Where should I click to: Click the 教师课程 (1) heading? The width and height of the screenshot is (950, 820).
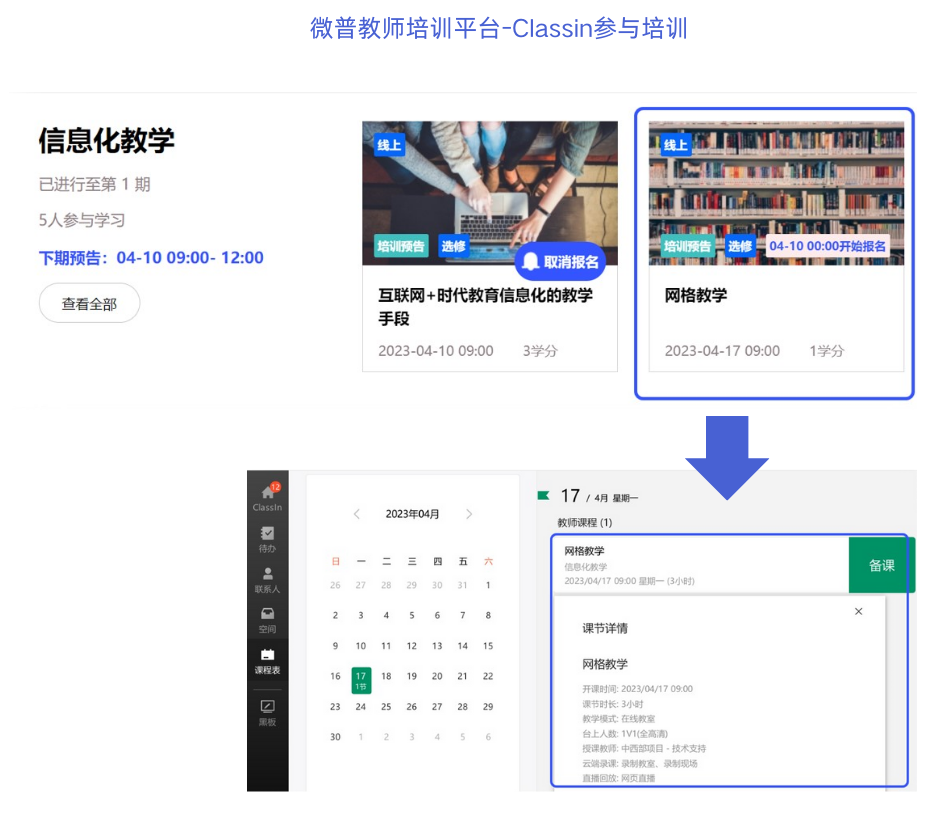pyautogui.click(x=585, y=522)
